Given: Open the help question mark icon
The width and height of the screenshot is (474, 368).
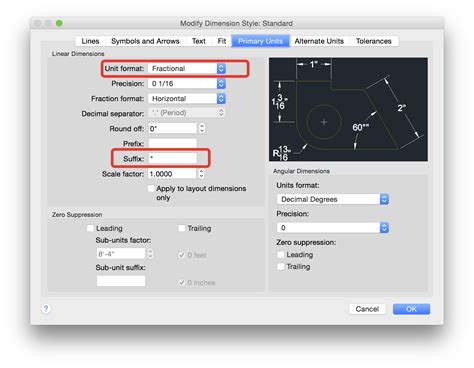Looking at the screenshot, I should (46, 308).
